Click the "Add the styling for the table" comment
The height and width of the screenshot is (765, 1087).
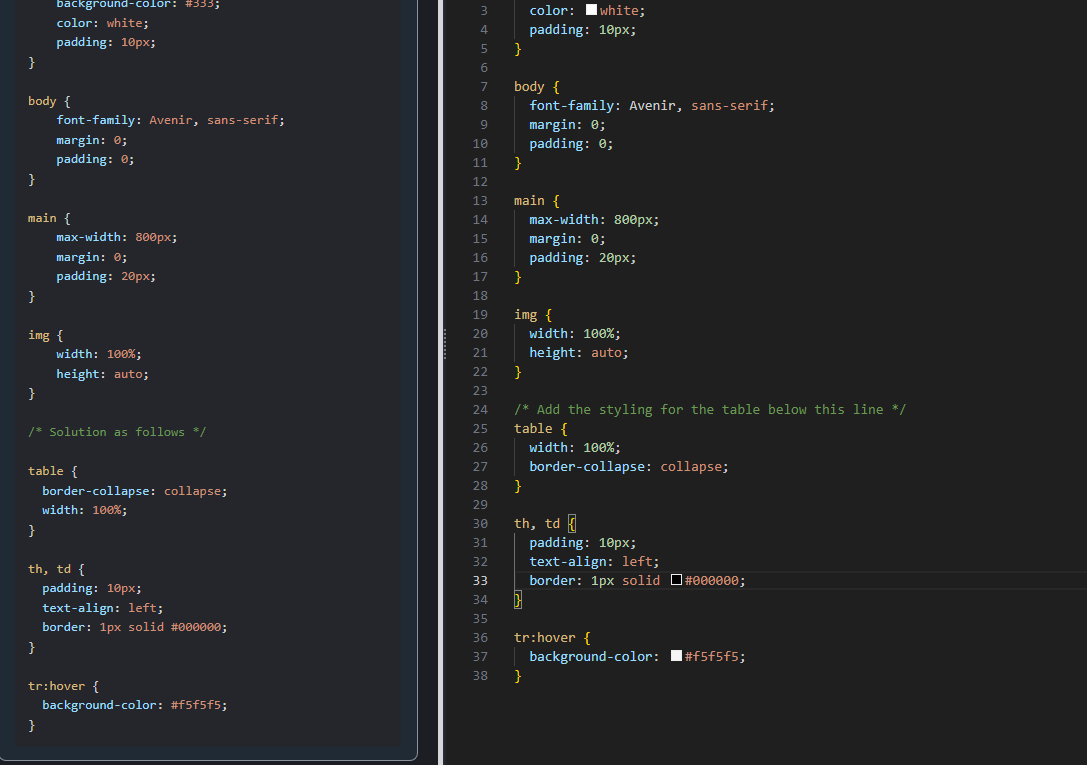tap(710, 410)
